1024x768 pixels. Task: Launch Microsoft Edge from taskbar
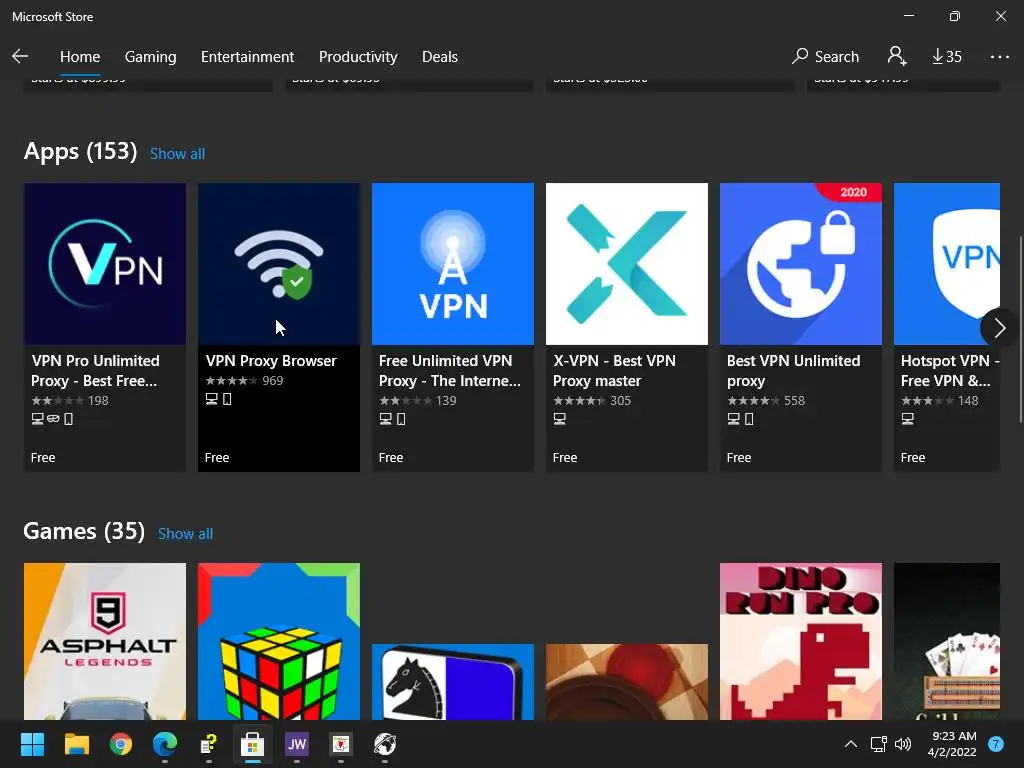[x=165, y=744]
